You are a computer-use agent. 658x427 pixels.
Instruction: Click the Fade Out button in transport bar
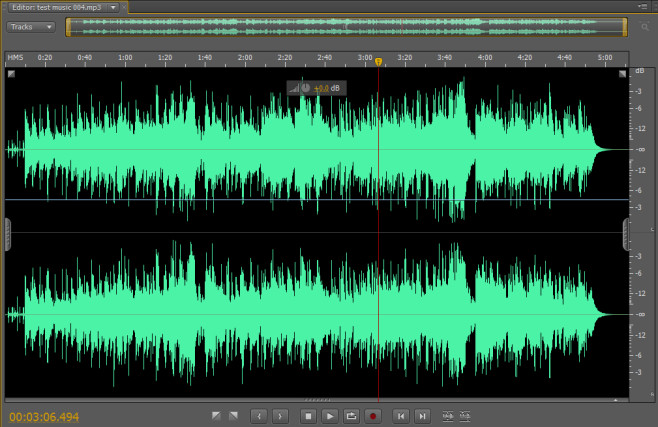tap(233, 416)
